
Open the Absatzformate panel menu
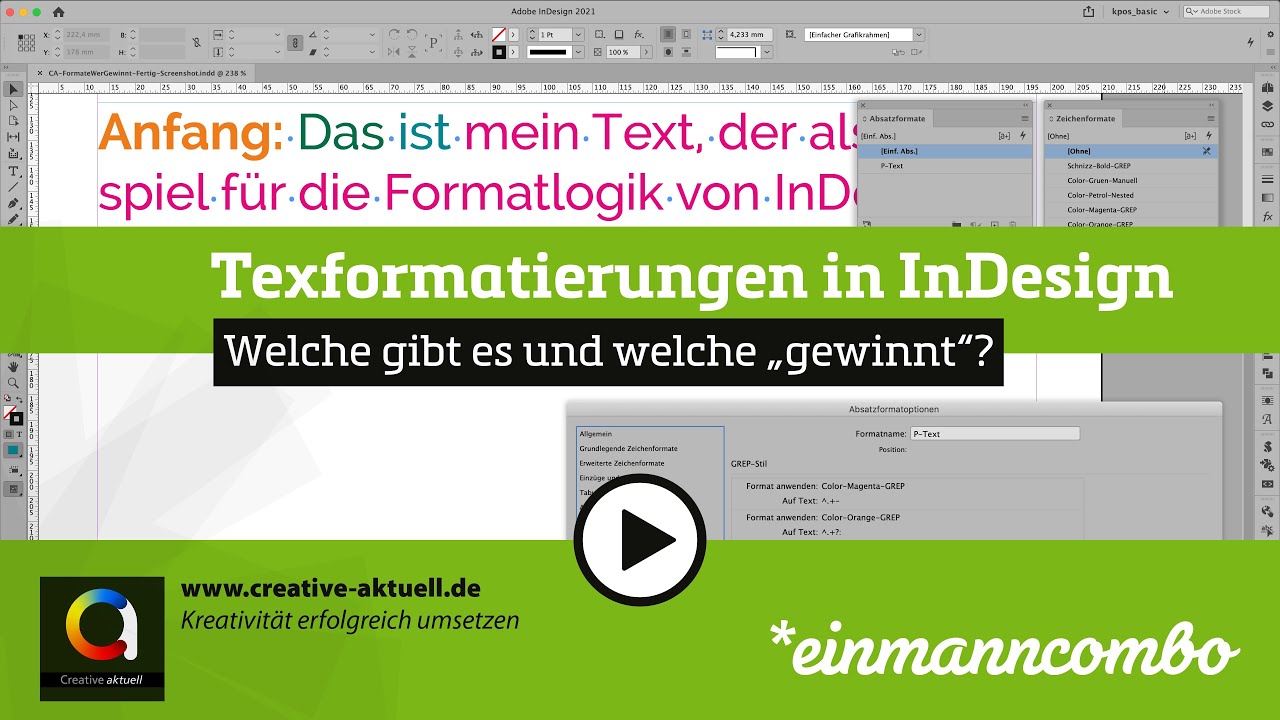click(1025, 118)
